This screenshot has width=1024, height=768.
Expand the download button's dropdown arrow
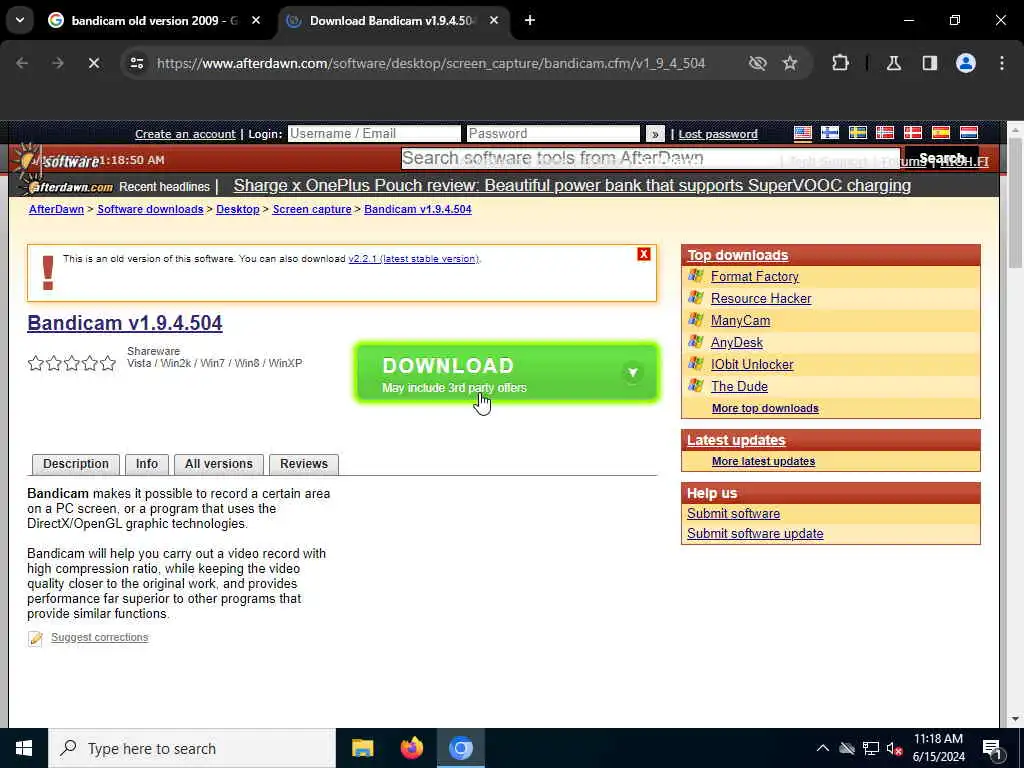pyautogui.click(x=632, y=372)
